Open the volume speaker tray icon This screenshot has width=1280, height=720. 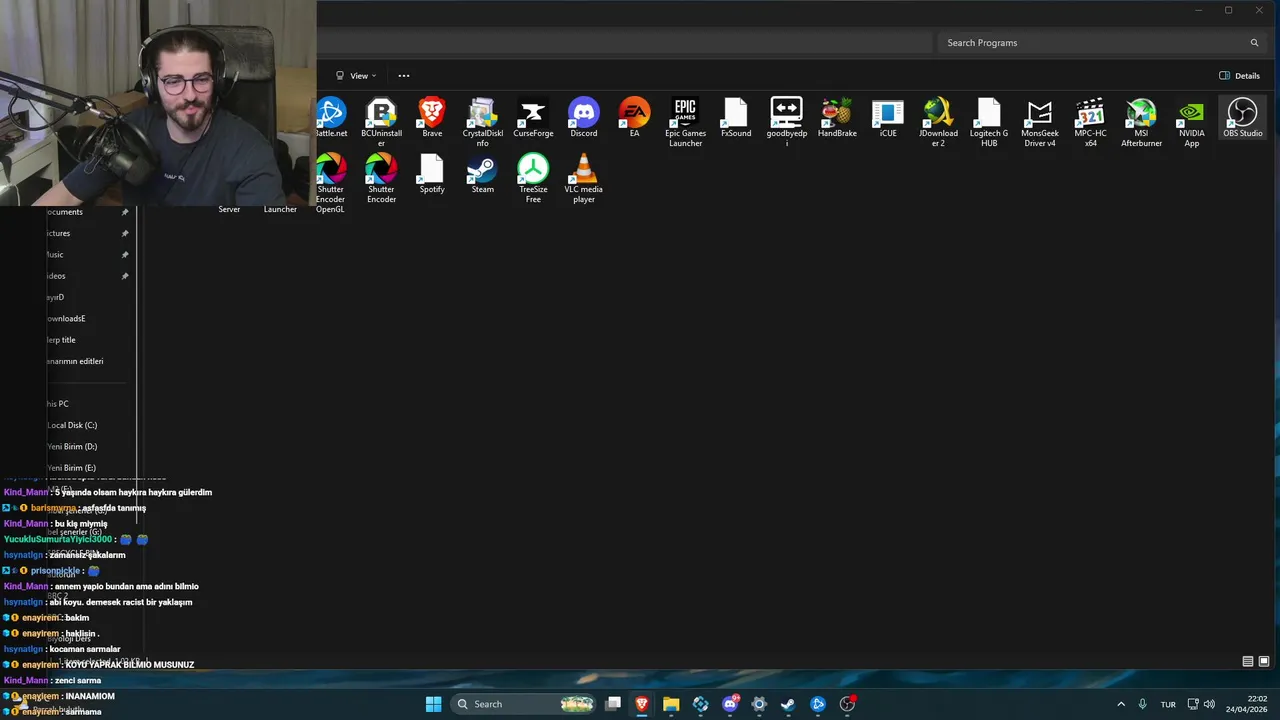point(1209,704)
